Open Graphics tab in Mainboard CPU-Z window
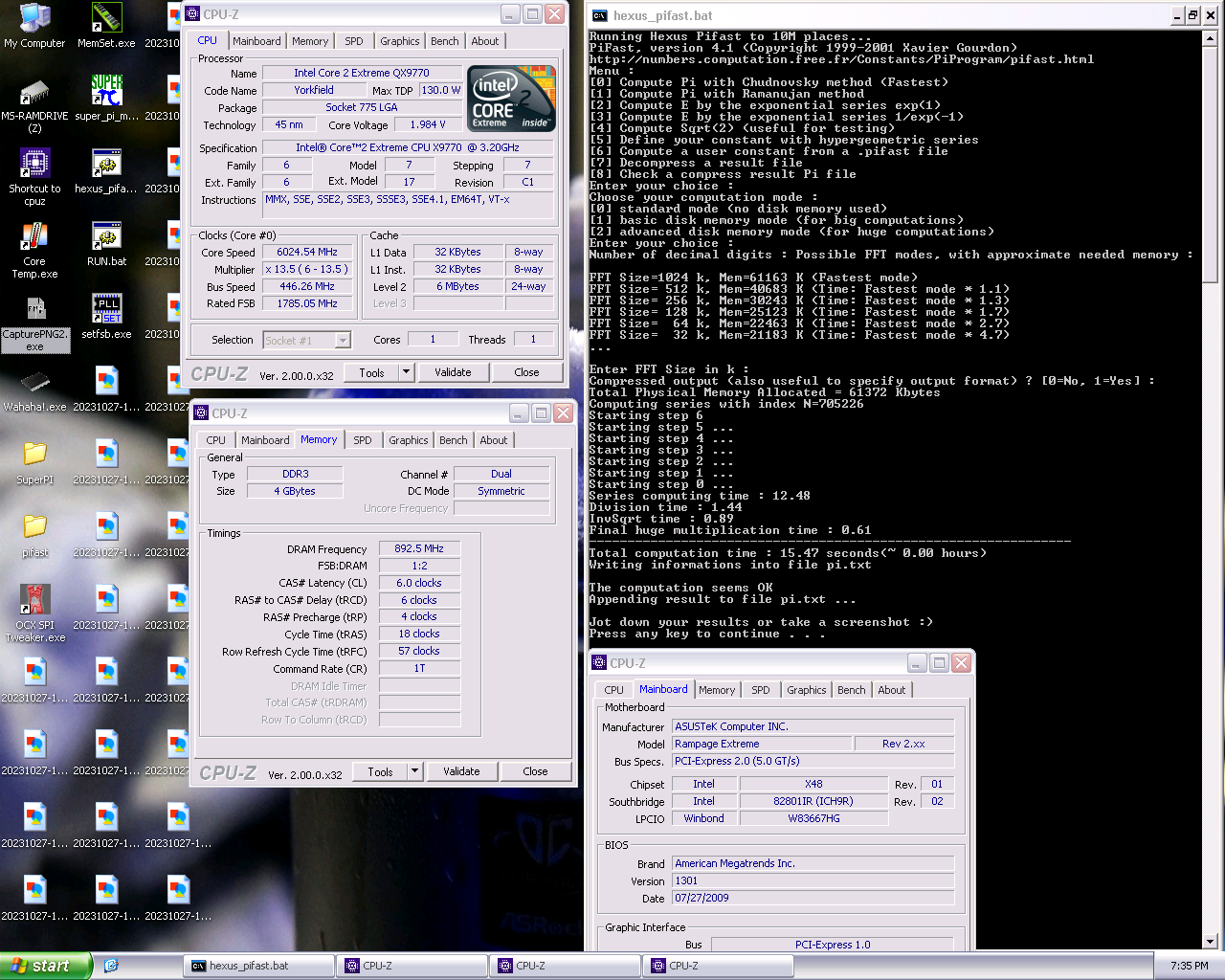Viewport: 1225px width, 980px height. pyautogui.click(x=806, y=690)
